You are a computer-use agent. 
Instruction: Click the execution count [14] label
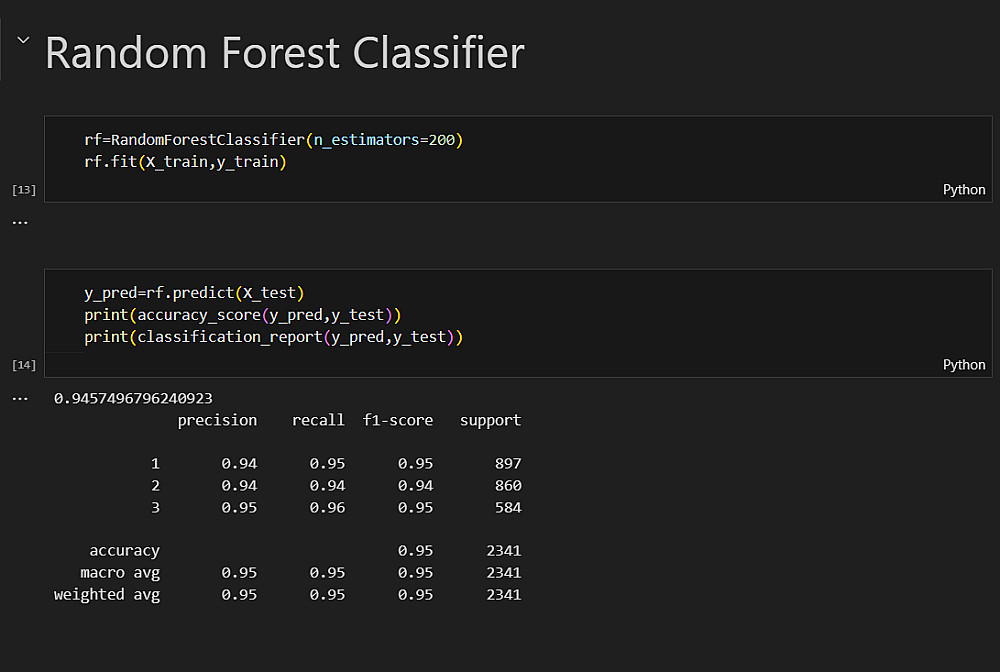(23, 365)
